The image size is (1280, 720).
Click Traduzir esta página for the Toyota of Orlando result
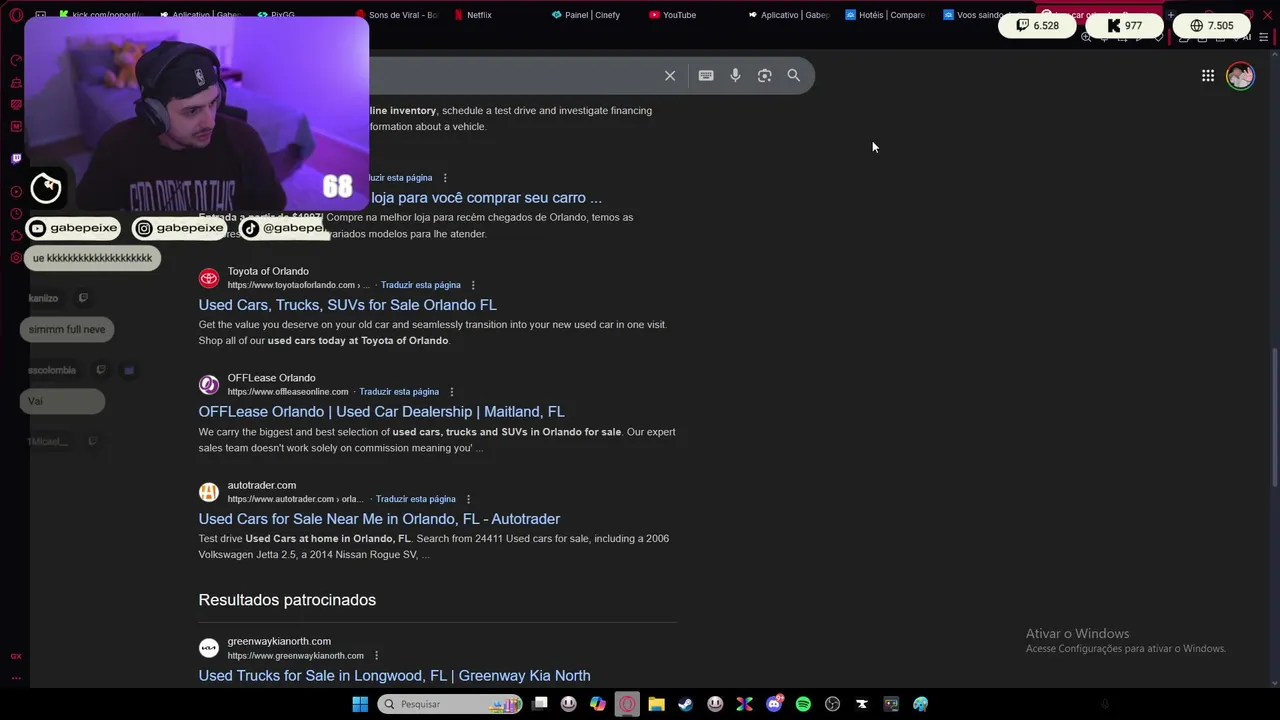coord(421,285)
